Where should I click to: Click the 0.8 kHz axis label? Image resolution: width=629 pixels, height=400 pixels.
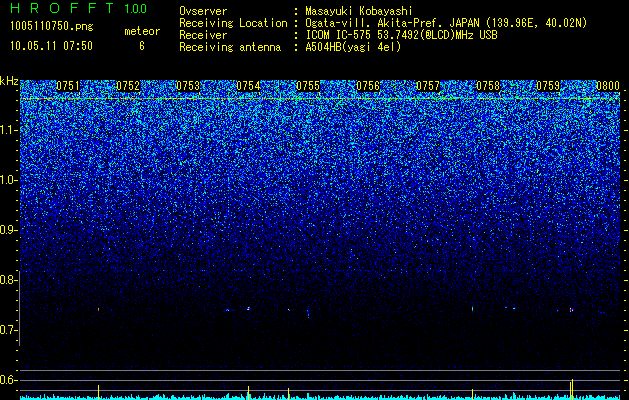pyautogui.click(x=9, y=280)
